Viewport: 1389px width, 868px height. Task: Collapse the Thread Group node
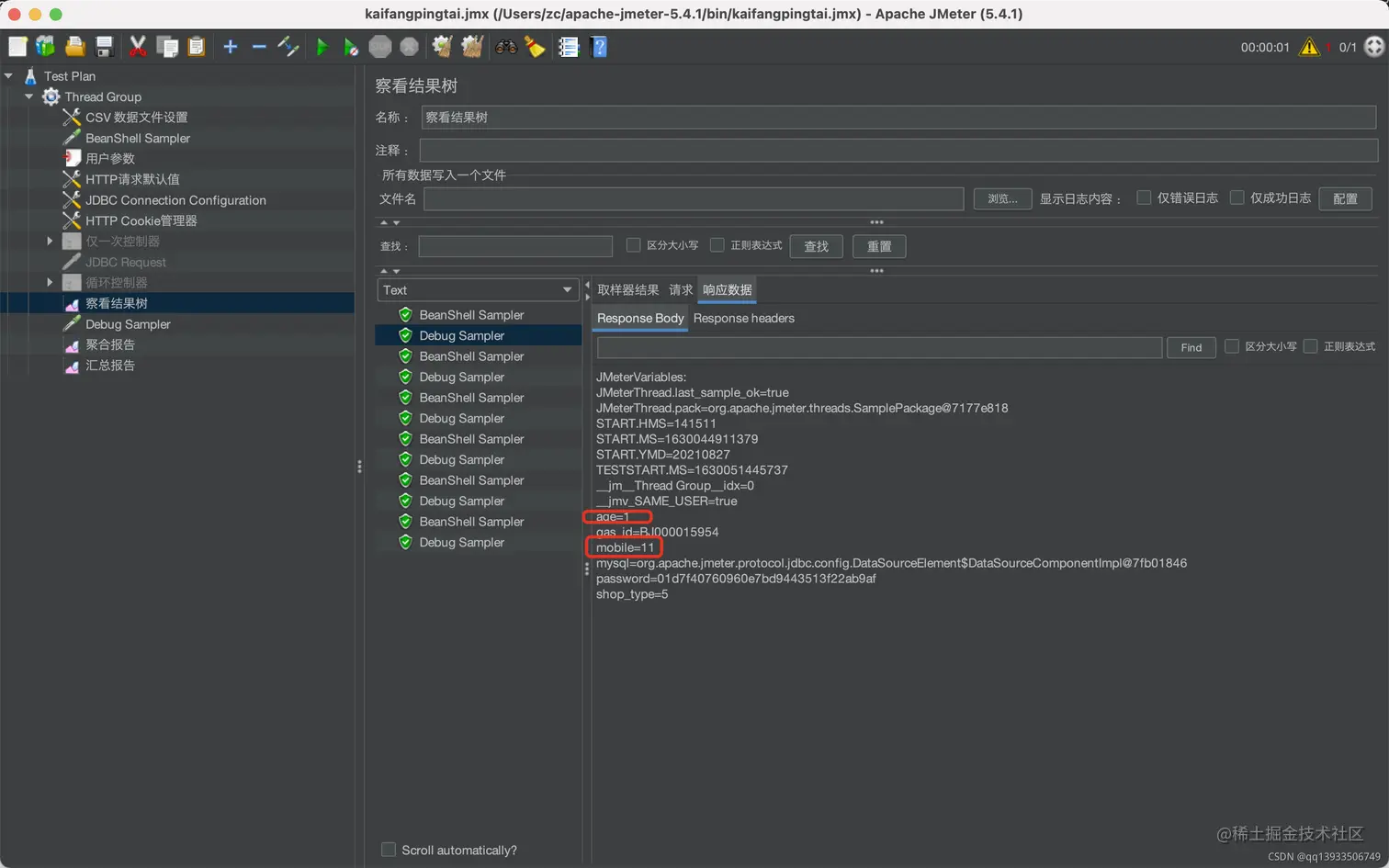tap(28, 96)
